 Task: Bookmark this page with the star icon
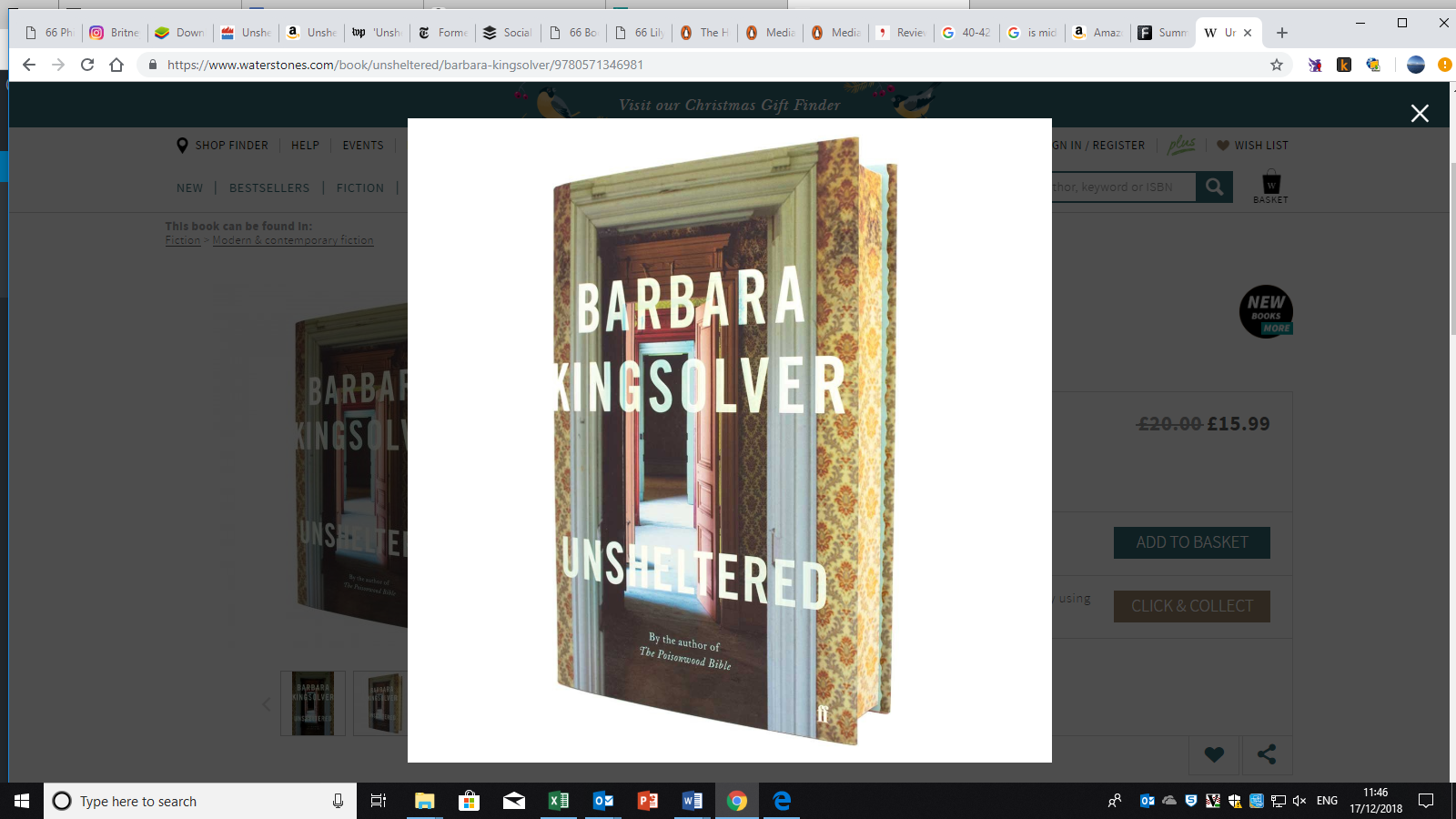point(1277,65)
